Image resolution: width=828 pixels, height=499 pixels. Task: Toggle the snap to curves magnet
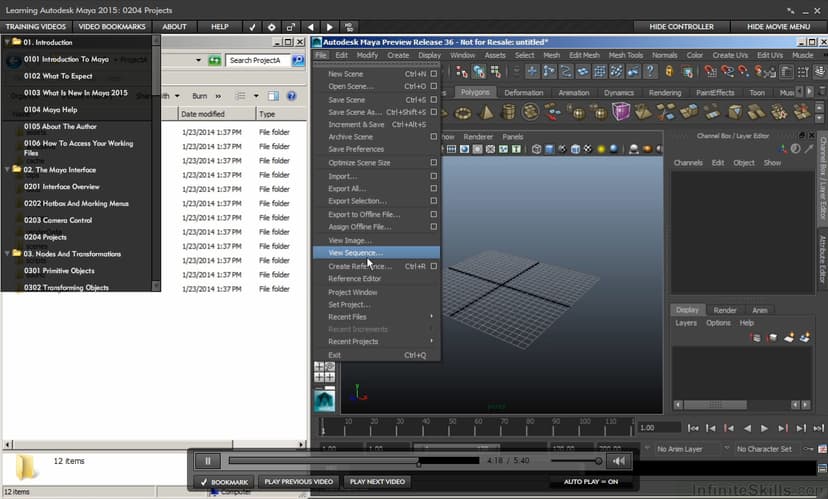(727, 71)
